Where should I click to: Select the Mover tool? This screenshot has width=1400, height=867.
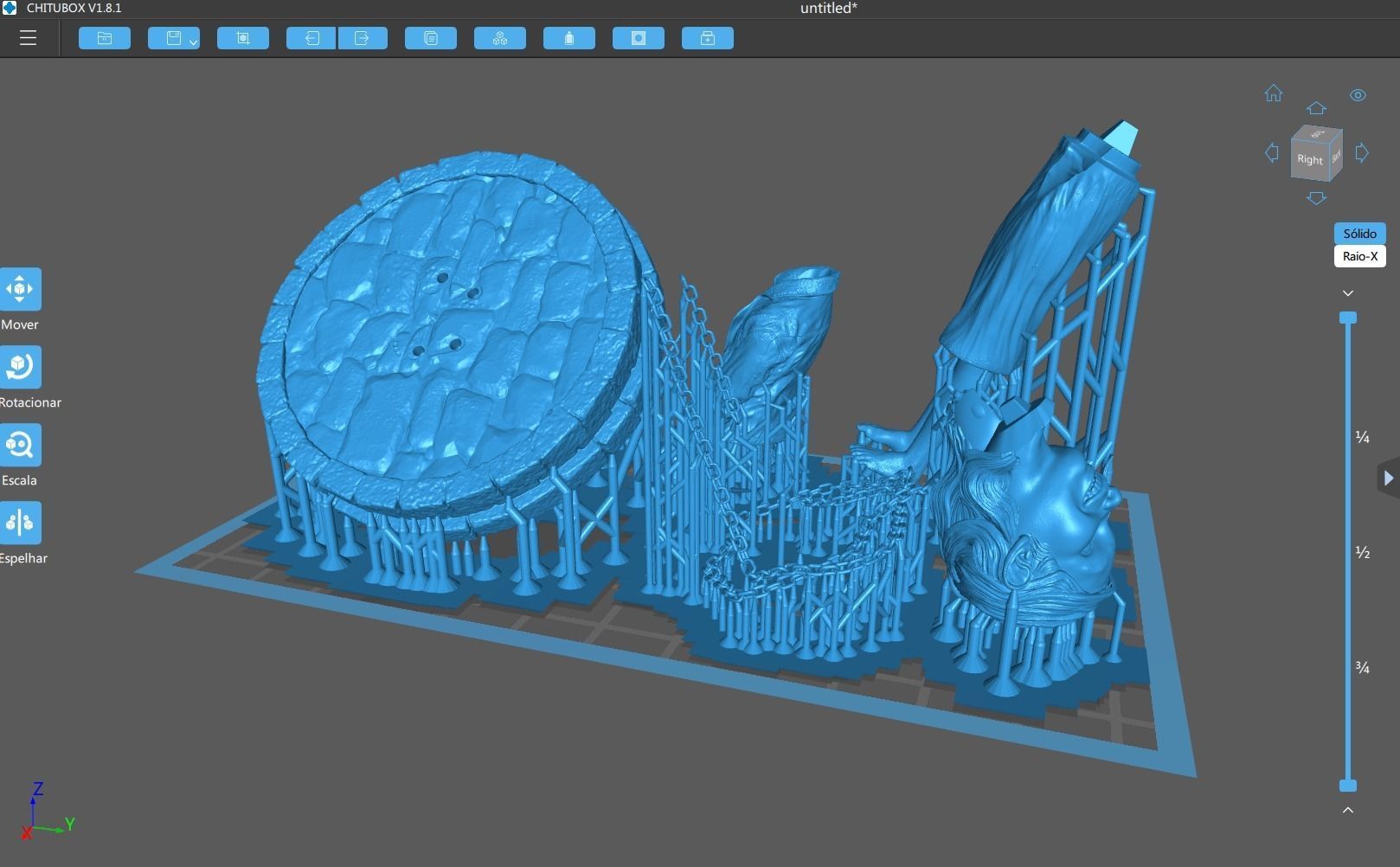(20, 289)
